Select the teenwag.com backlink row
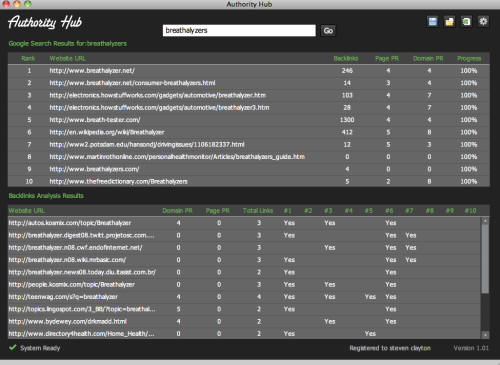 [245, 297]
